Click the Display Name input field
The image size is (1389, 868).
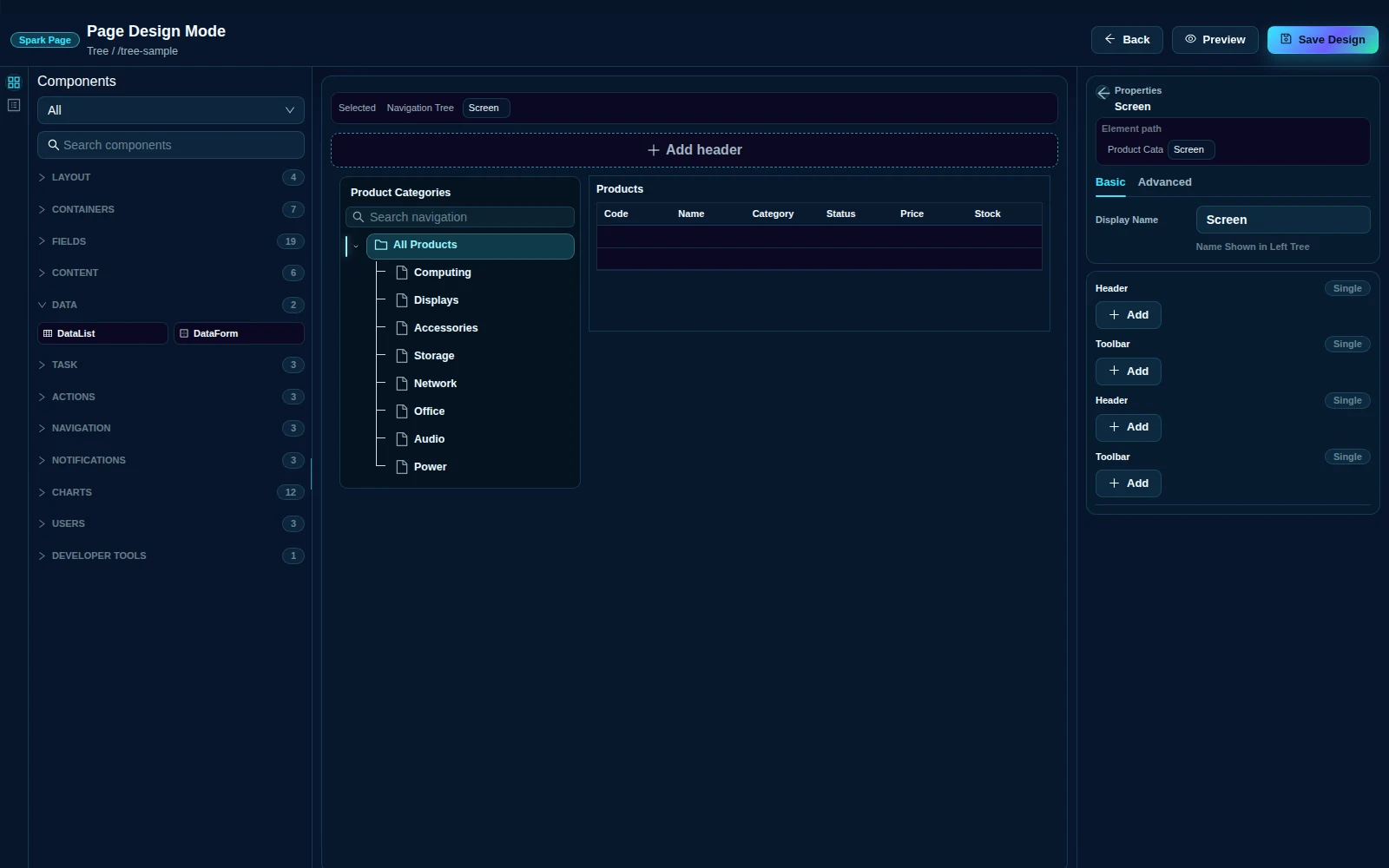point(1283,220)
